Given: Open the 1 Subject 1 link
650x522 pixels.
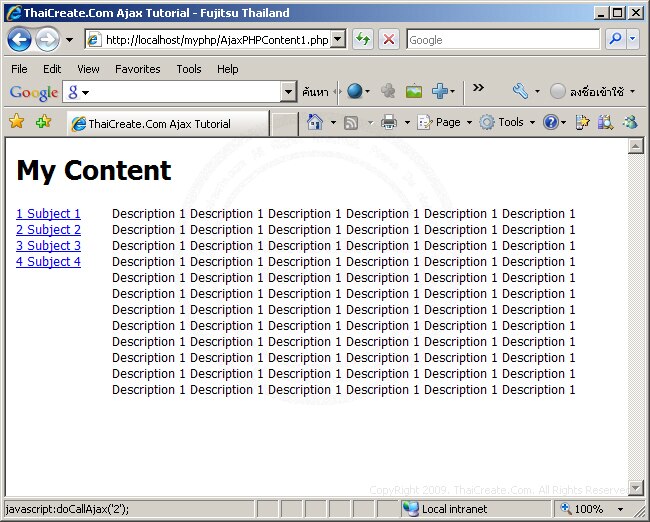Looking at the screenshot, I should [x=49, y=214].
